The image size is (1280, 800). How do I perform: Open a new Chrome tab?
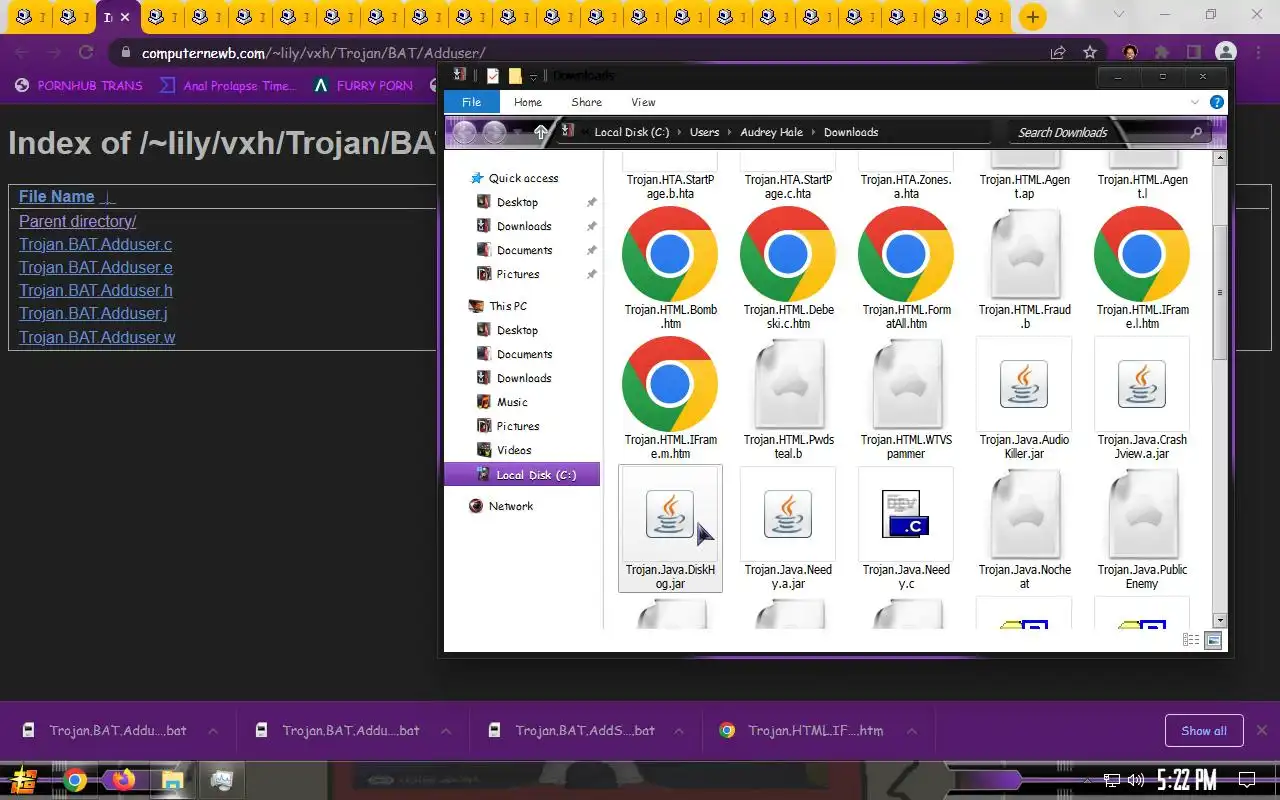[x=1032, y=17]
